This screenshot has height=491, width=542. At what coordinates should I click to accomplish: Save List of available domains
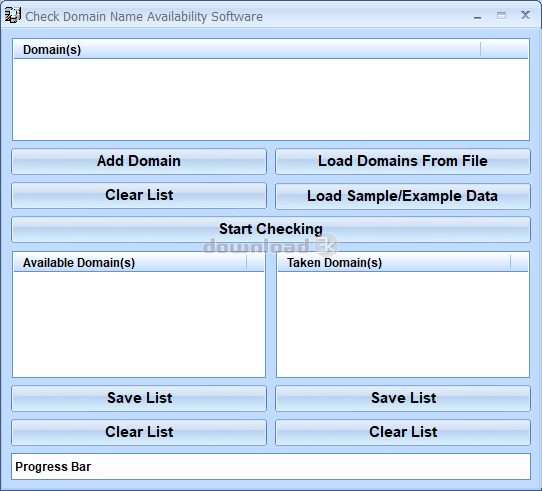point(139,398)
